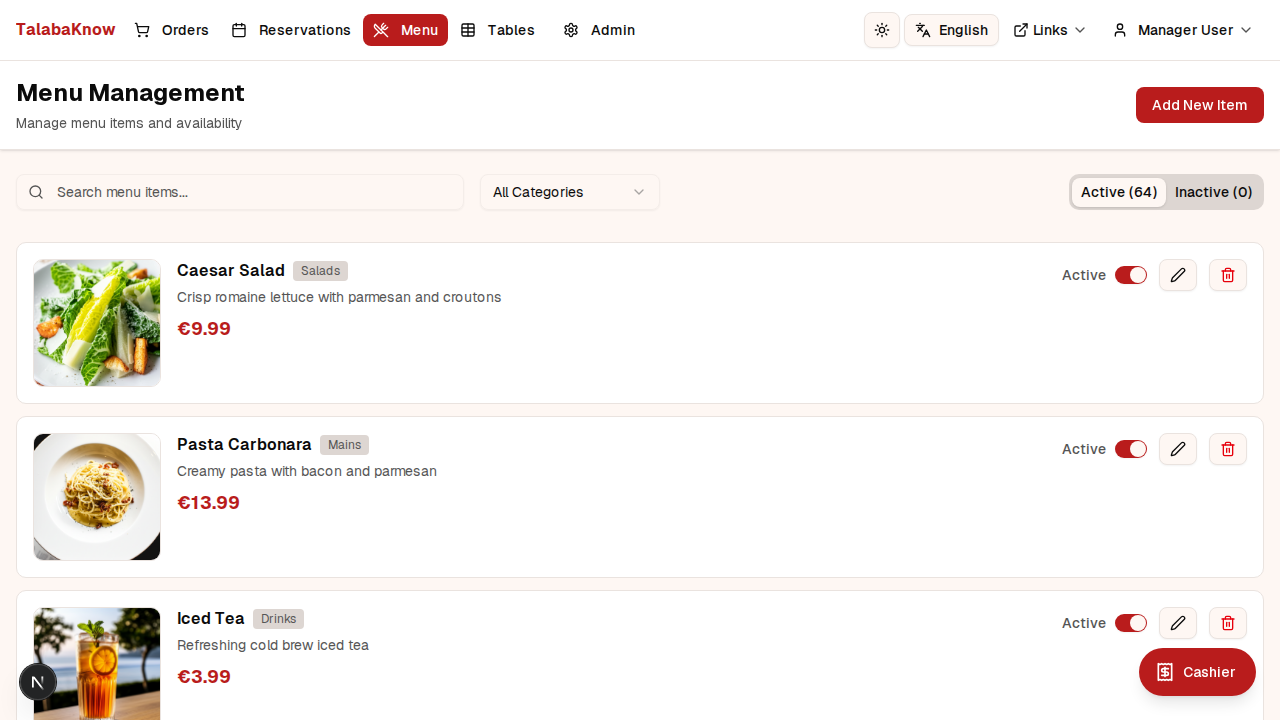Click the Reservations calendar icon
Image resolution: width=1280 pixels, height=720 pixels.
tap(239, 30)
